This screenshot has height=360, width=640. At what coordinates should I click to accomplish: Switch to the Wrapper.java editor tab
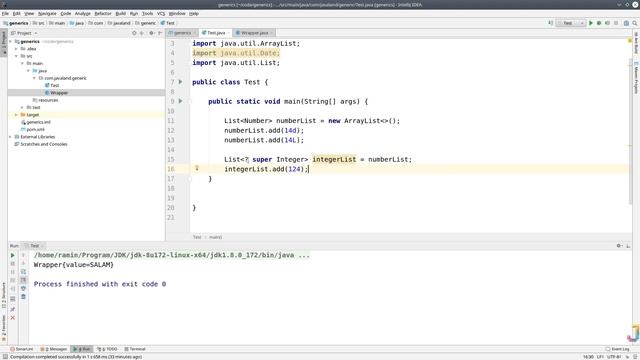[254, 33]
